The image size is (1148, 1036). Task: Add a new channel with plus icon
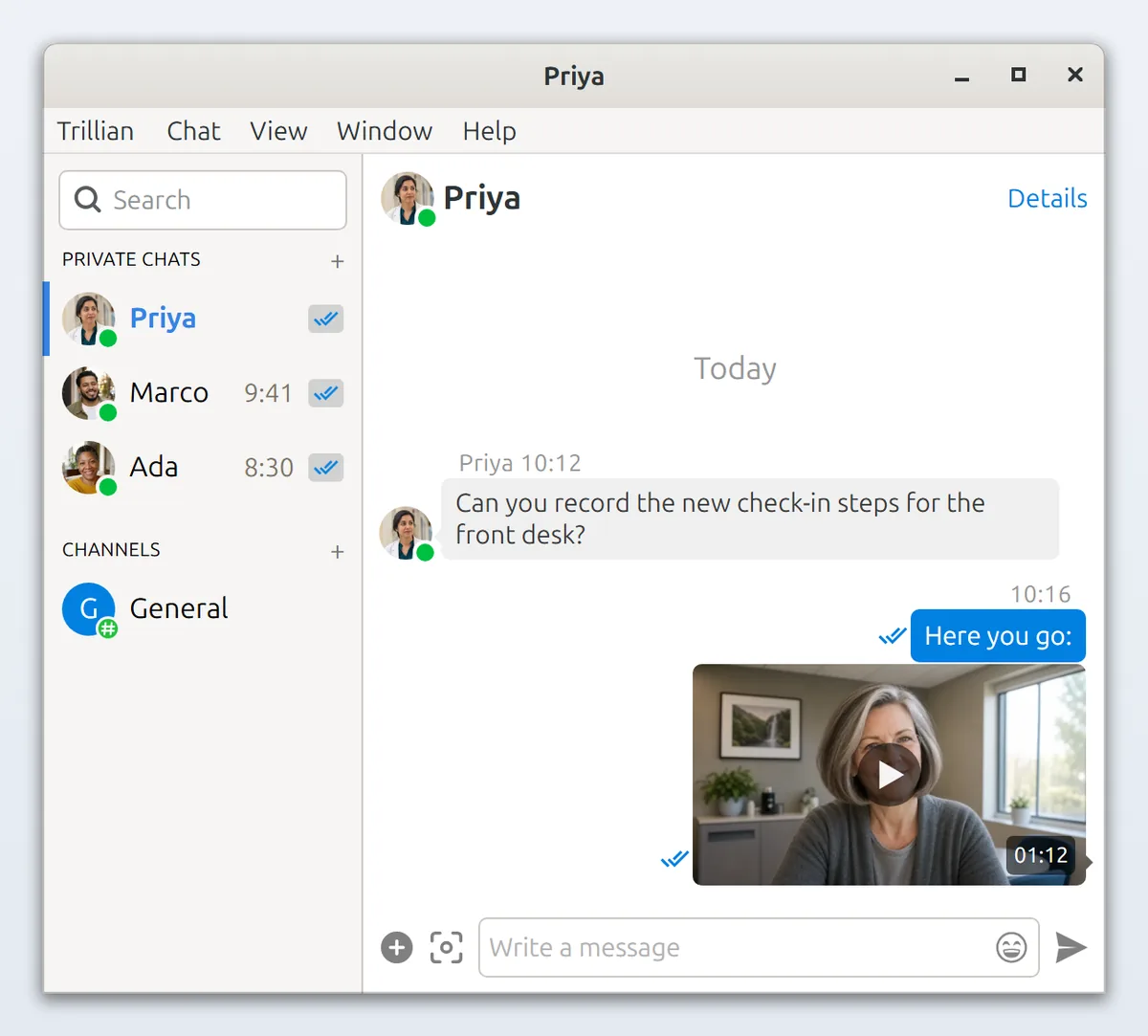tap(337, 552)
